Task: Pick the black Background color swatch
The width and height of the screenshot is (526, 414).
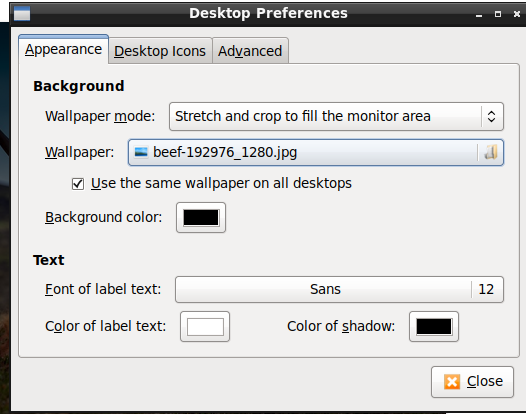Action: [201, 217]
